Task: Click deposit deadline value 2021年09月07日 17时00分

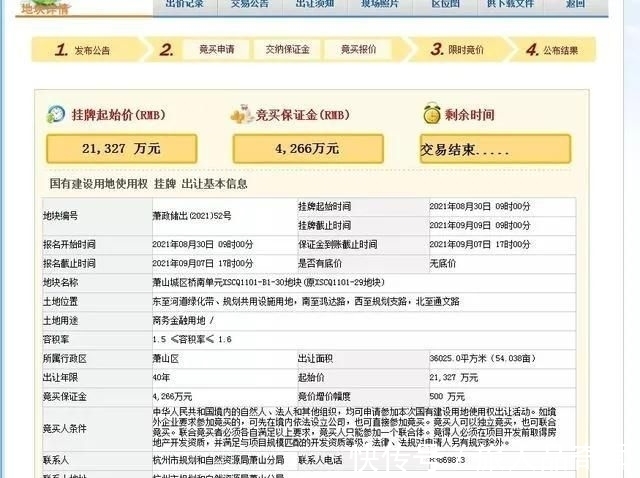Action: [480, 245]
